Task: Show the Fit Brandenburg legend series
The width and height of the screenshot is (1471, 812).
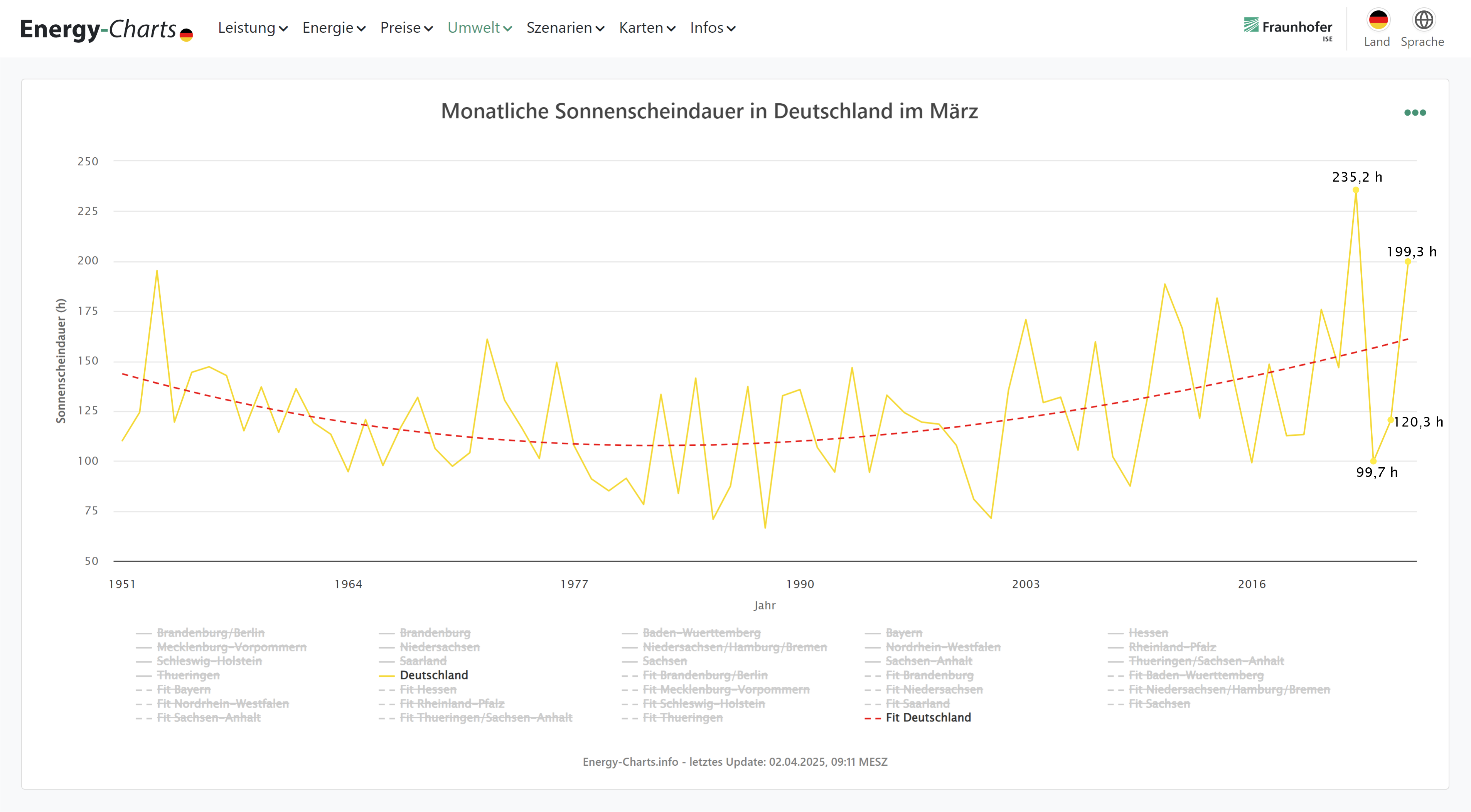Action: tap(919, 675)
